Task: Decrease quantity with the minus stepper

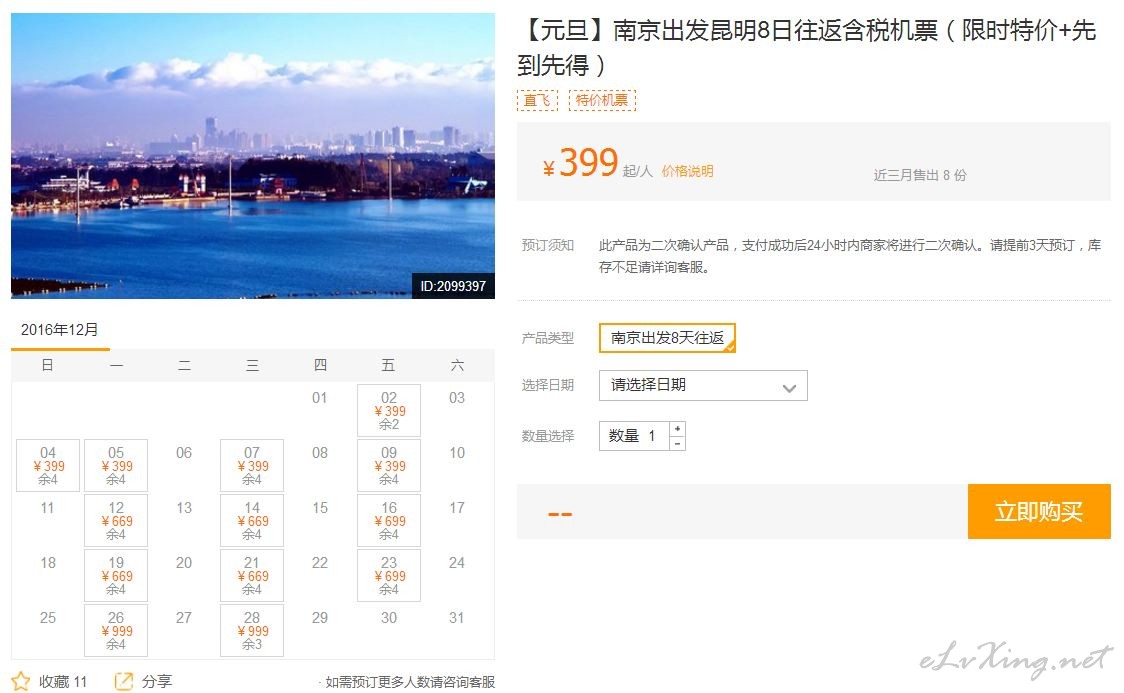Action: 677,444
